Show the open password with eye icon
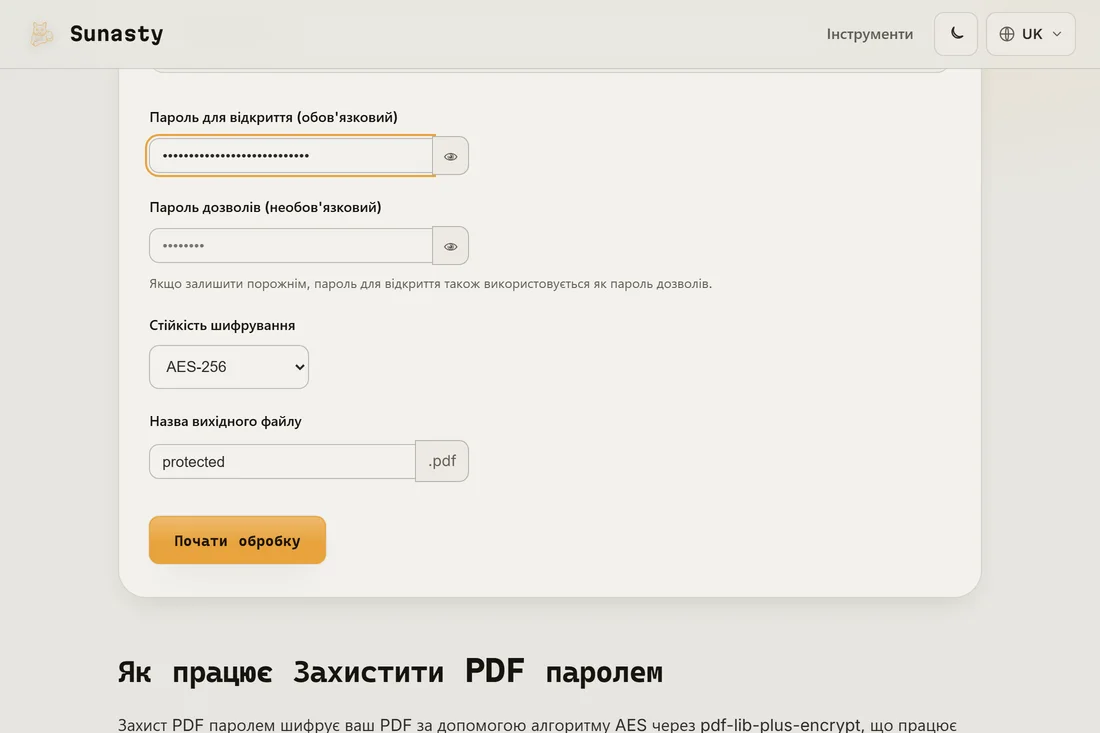This screenshot has height=733, width=1100. pyautogui.click(x=450, y=156)
